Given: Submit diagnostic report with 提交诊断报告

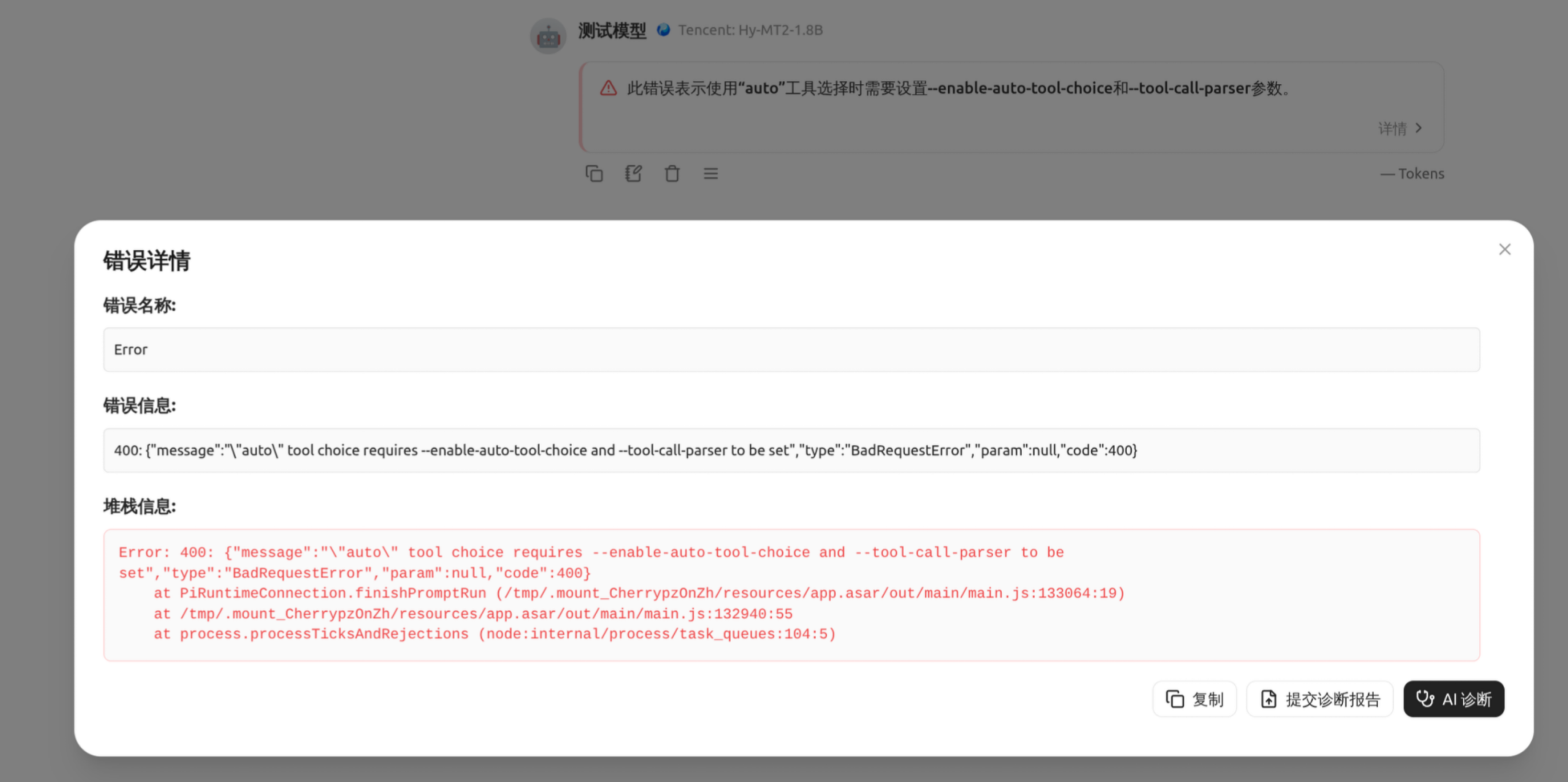Looking at the screenshot, I should coord(1320,699).
